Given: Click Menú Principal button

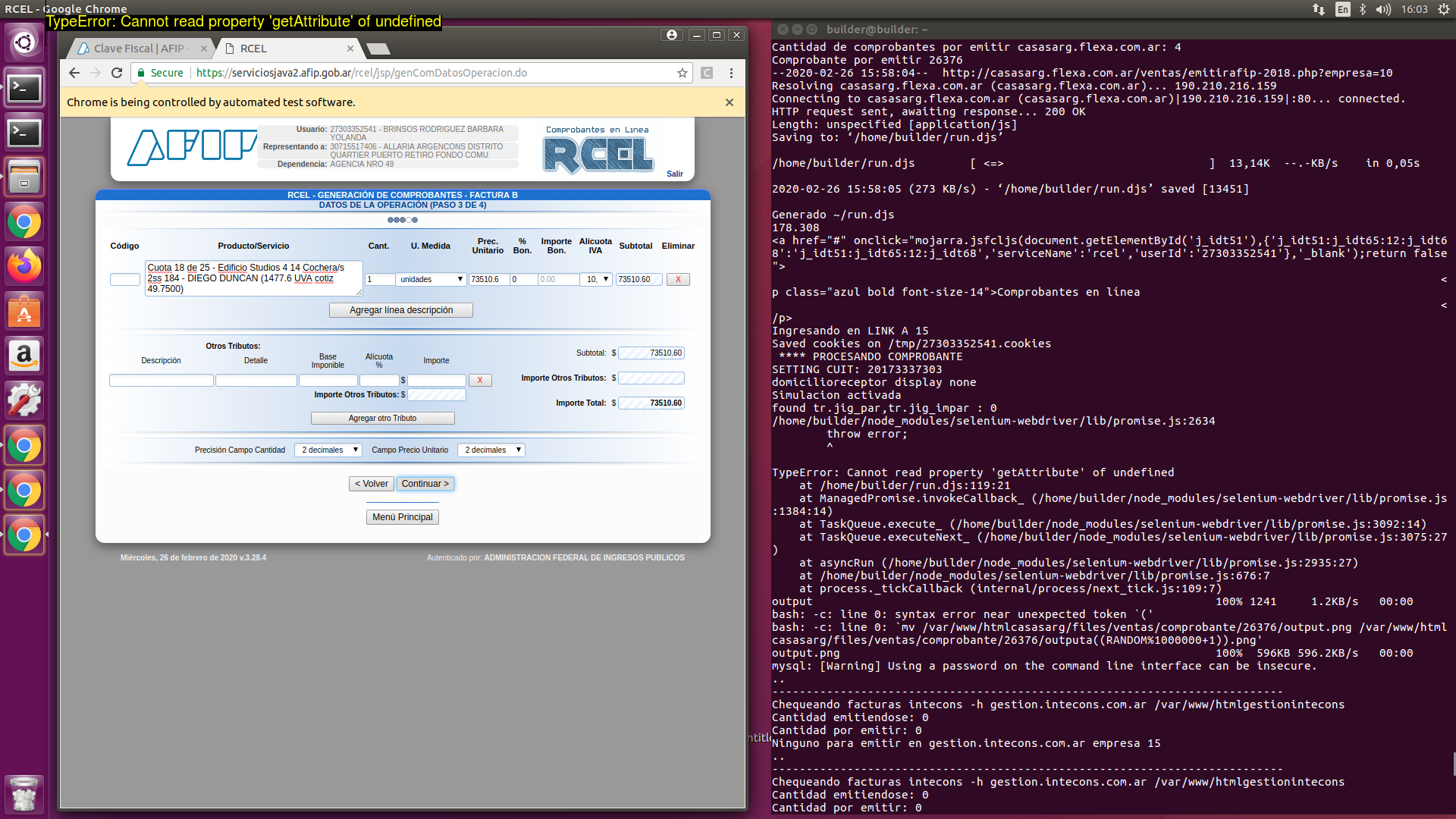Looking at the screenshot, I should pyautogui.click(x=403, y=517).
